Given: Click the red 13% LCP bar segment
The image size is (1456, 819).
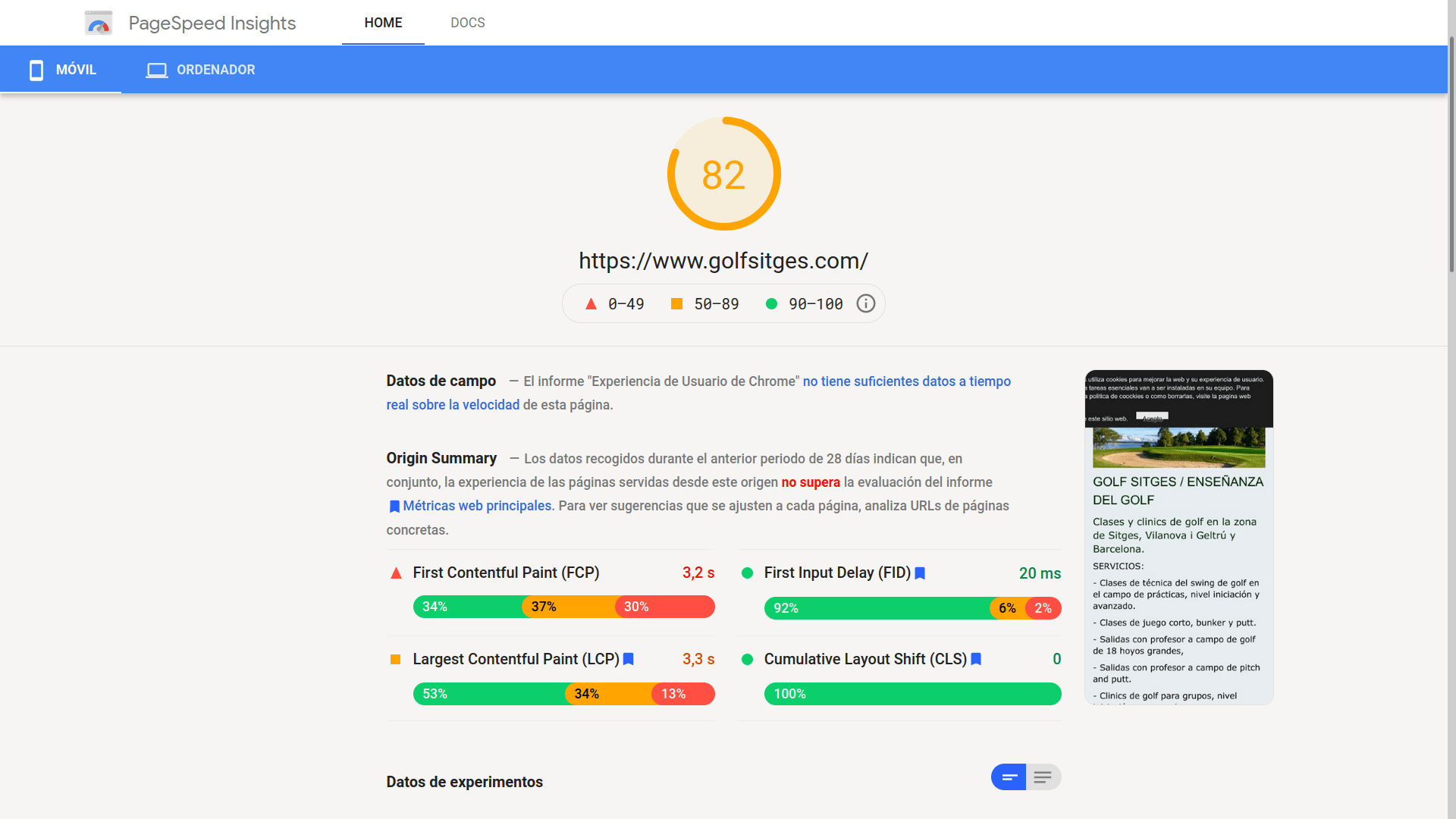Looking at the screenshot, I should click(683, 694).
